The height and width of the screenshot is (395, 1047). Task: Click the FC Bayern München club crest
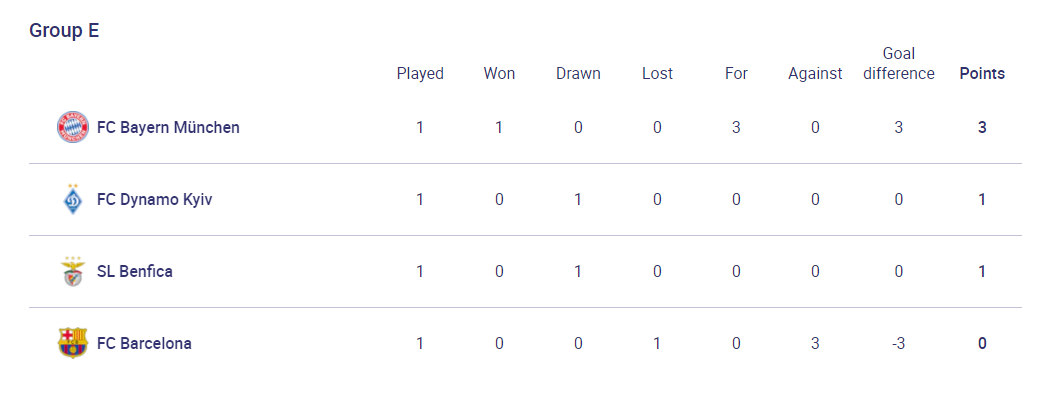73,127
